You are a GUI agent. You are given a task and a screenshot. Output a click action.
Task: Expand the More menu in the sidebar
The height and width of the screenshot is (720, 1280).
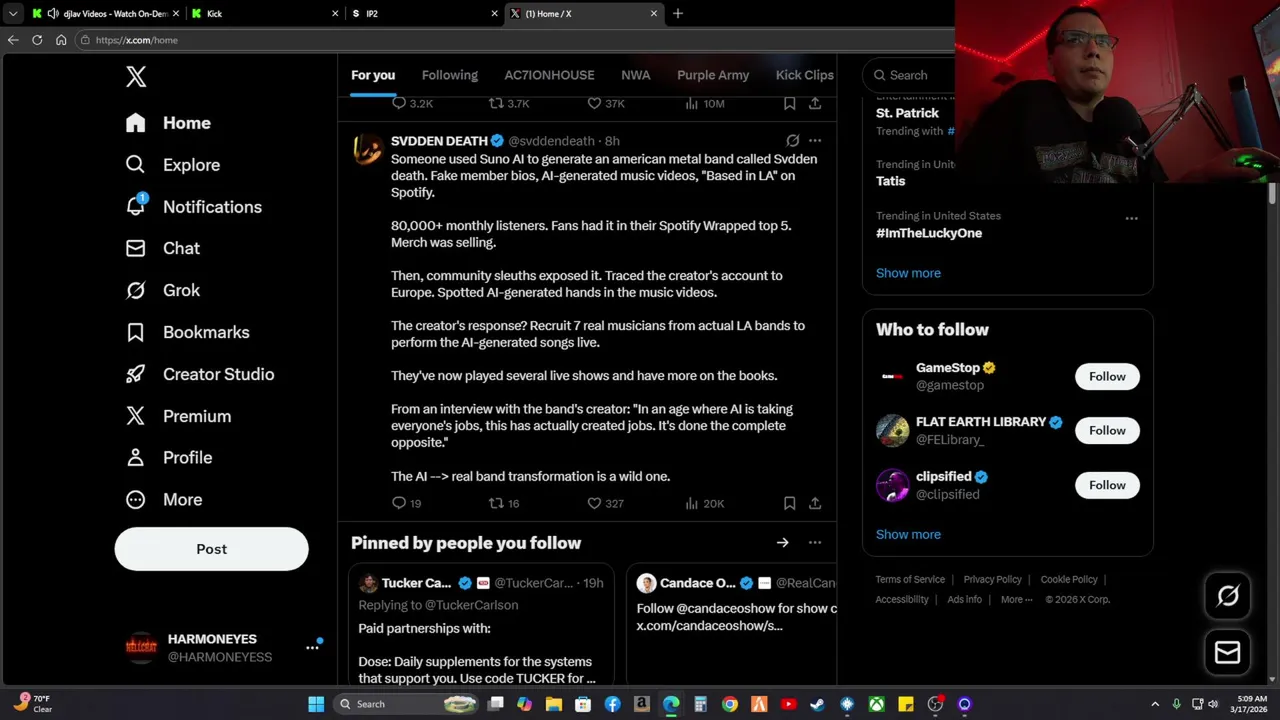click(x=163, y=499)
